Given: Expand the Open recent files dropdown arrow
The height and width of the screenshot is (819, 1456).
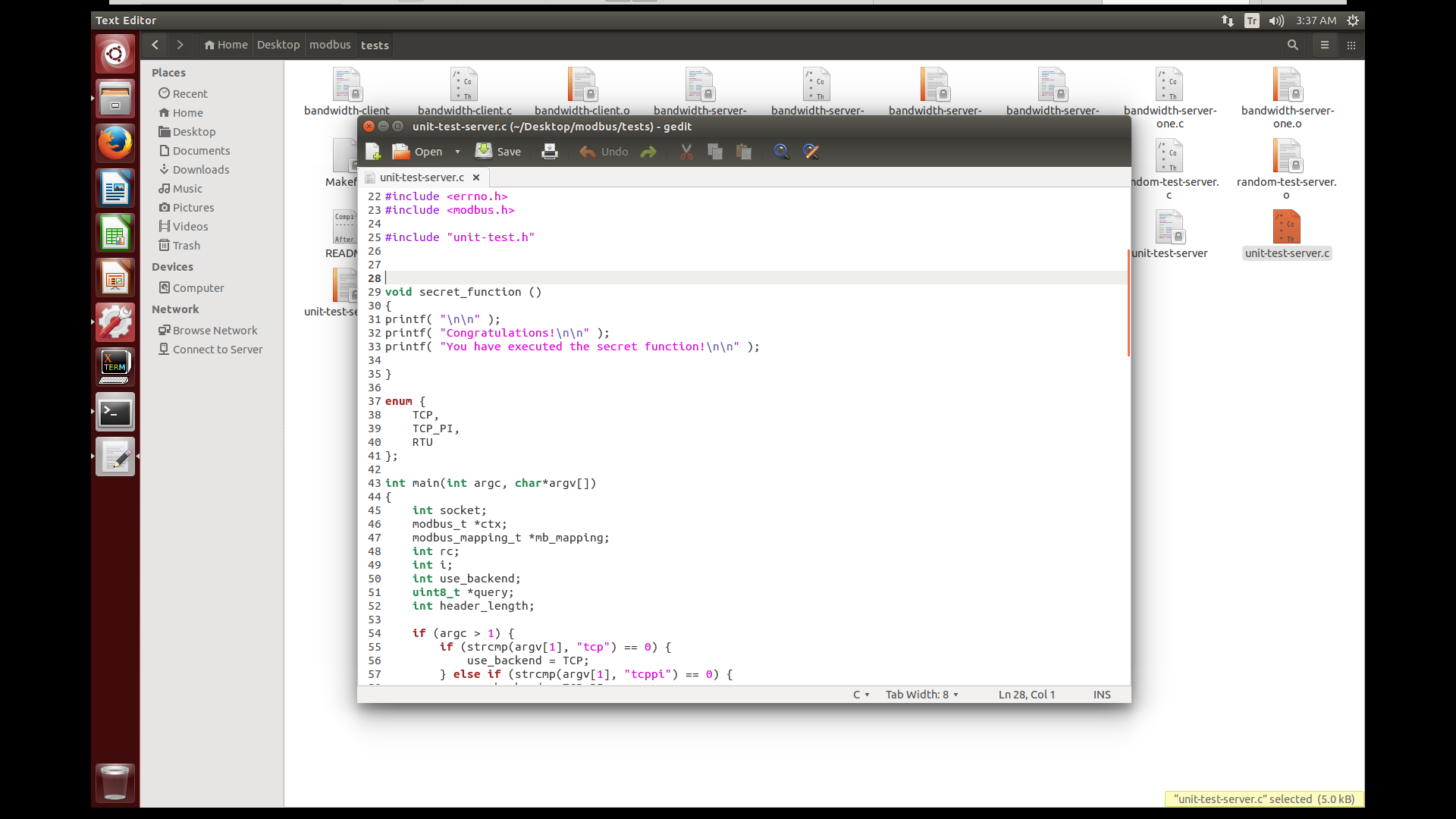Looking at the screenshot, I should point(457,152).
